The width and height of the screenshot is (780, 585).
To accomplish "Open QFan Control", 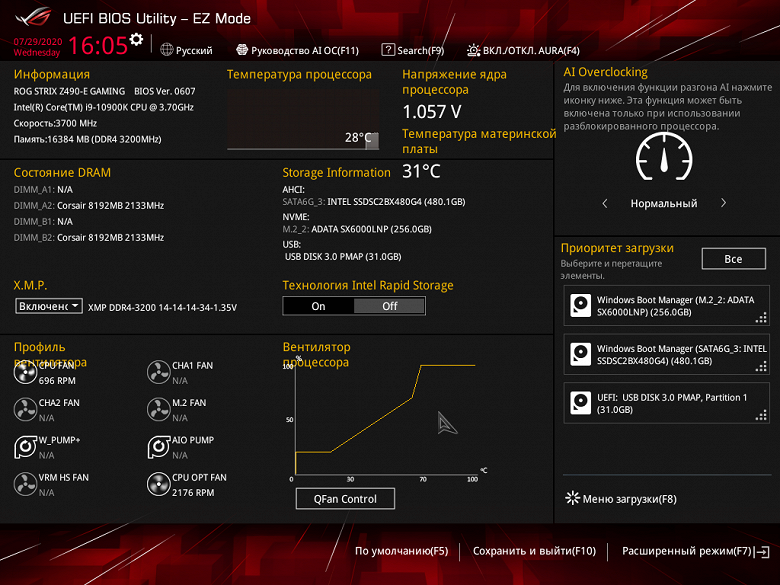I will pos(345,498).
